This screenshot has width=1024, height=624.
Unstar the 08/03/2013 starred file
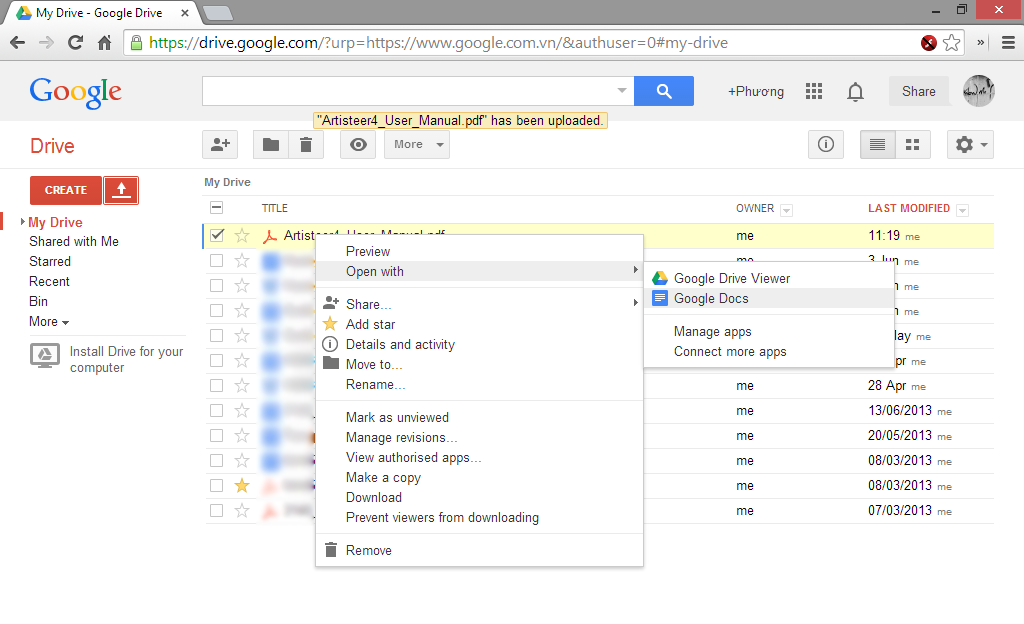(242, 486)
